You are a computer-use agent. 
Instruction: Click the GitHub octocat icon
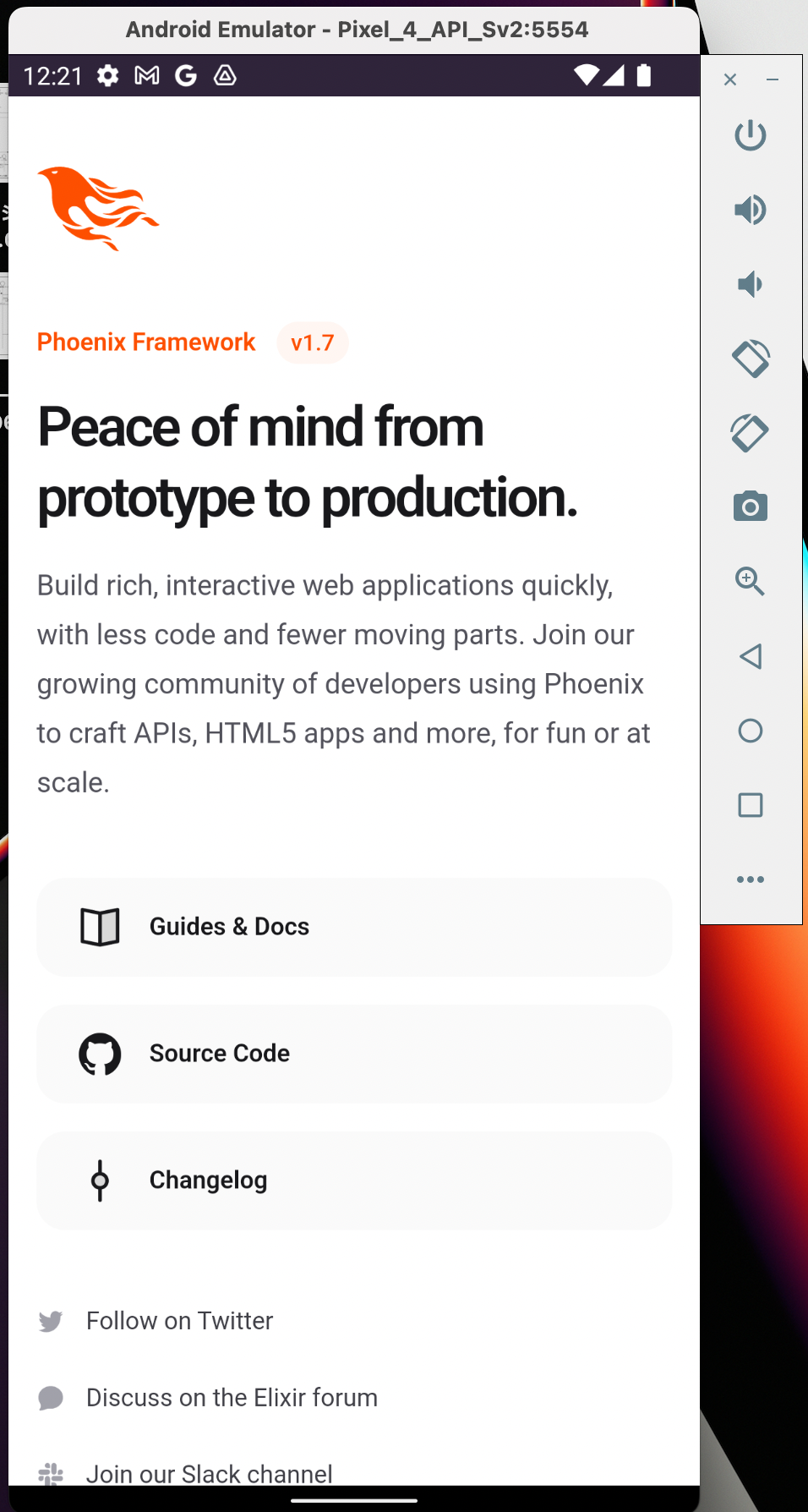tap(100, 1054)
